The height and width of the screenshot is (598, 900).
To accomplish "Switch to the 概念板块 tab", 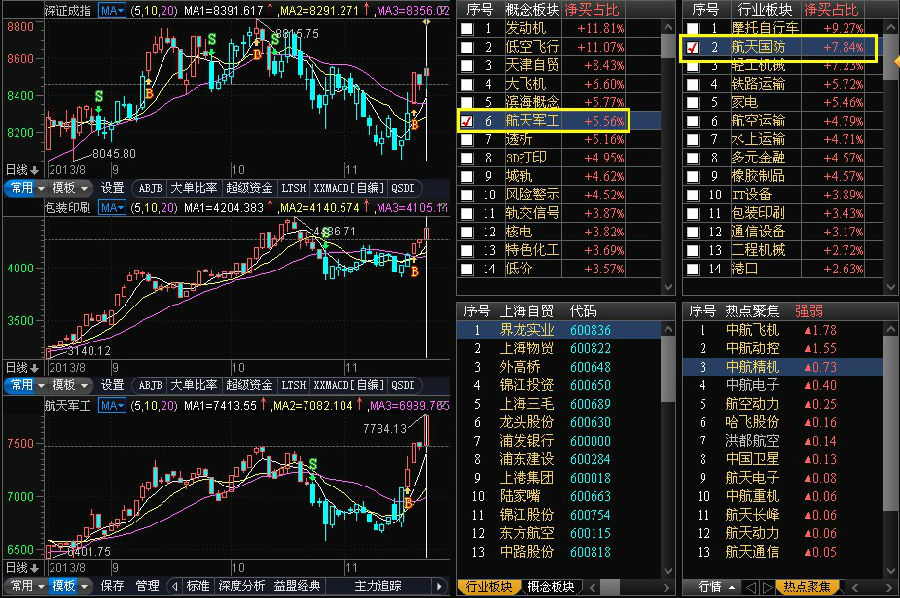I will point(548,588).
